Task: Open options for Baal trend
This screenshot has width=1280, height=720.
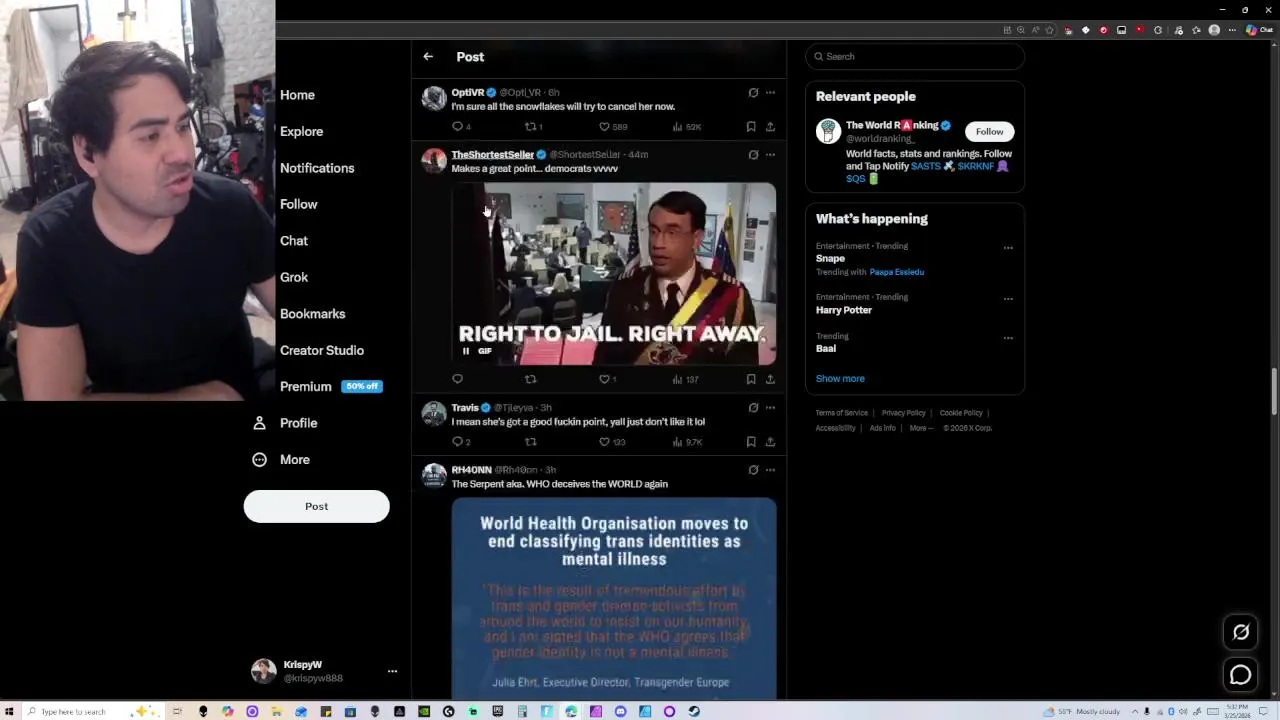Action: (1008, 338)
